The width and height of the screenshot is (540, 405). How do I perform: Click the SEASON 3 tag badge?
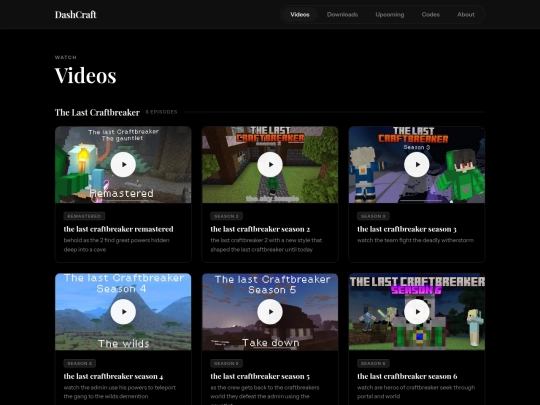point(373,216)
